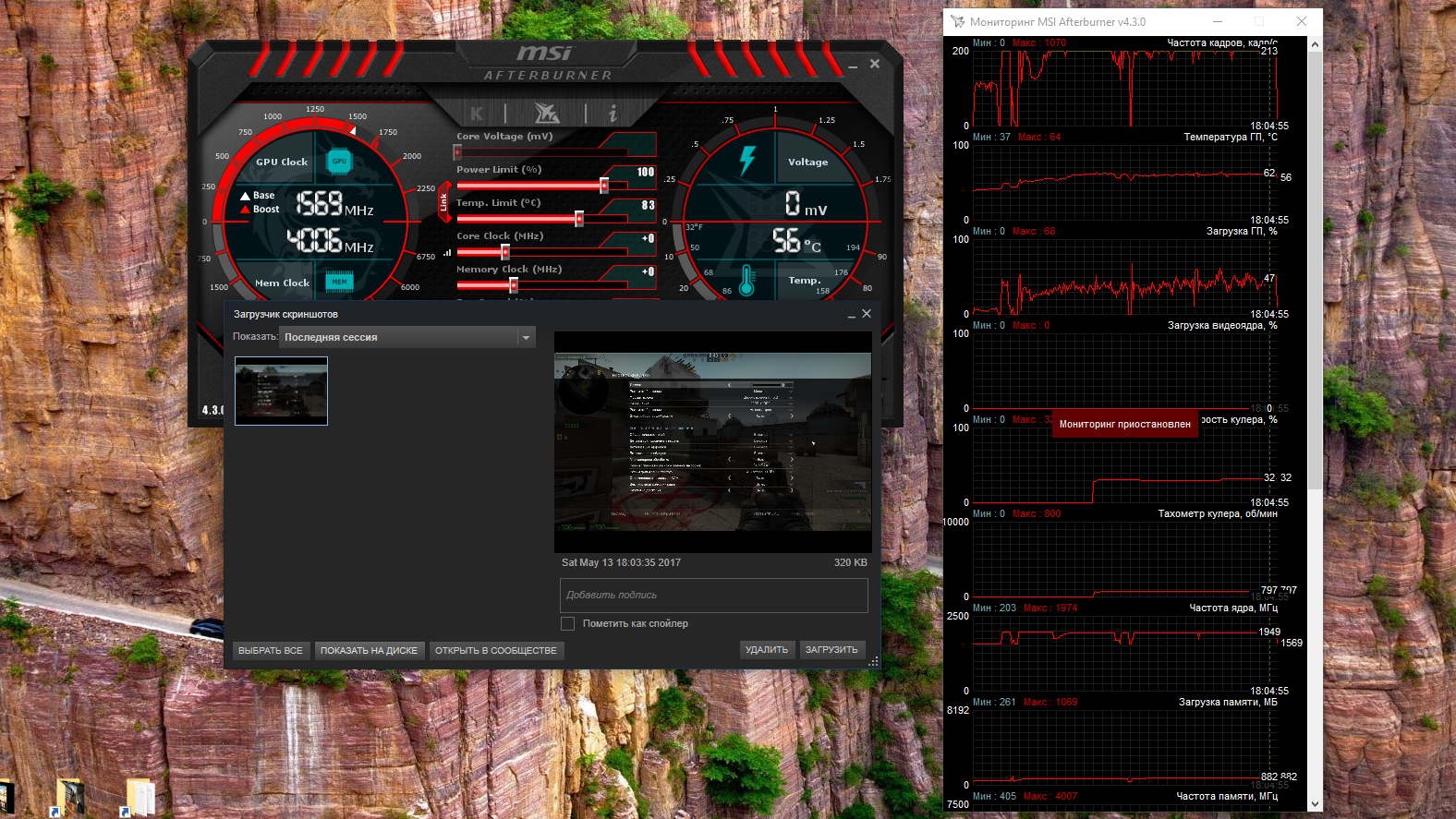The image size is (1456, 819).
Task: Click the monitoring window scrollbar up arrow
Action: (x=1315, y=43)
